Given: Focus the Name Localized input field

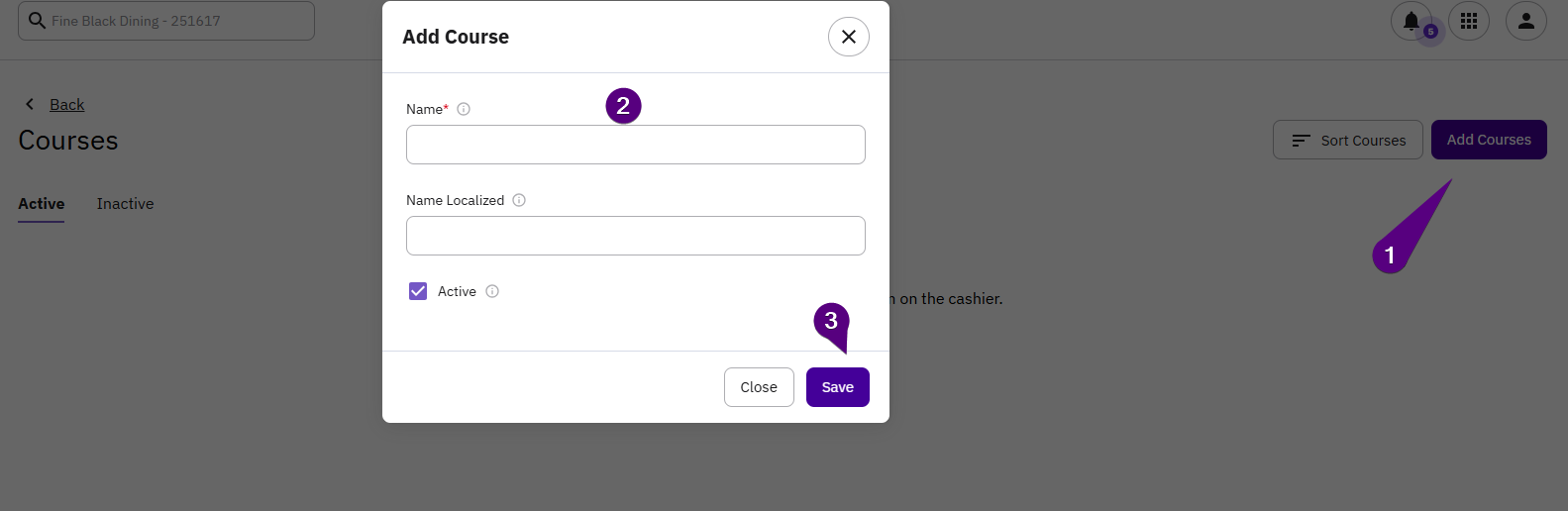Looking at the screenshot, I should (635, 236).
